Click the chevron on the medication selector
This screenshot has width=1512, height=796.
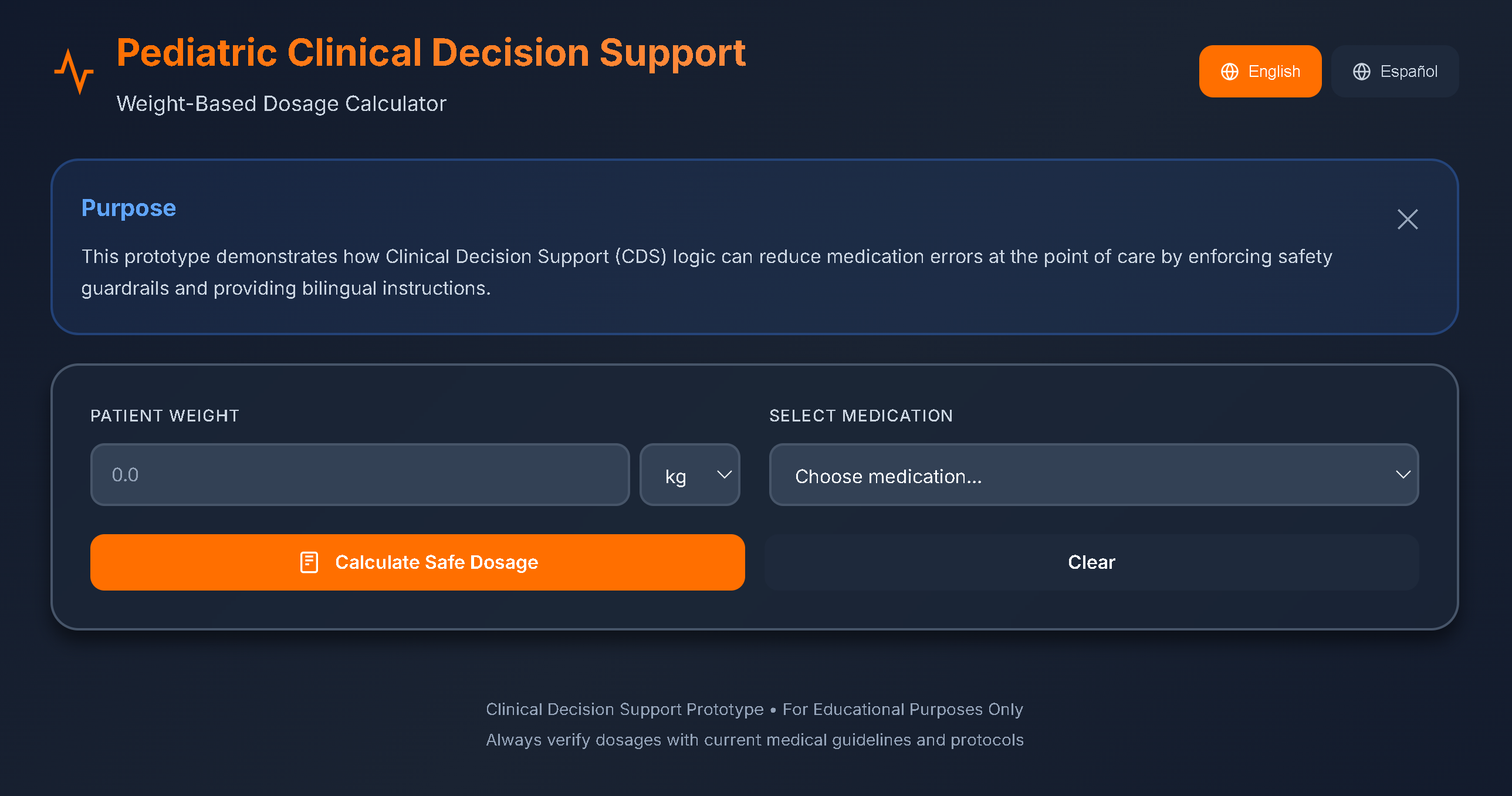(x=1403, y=475)
